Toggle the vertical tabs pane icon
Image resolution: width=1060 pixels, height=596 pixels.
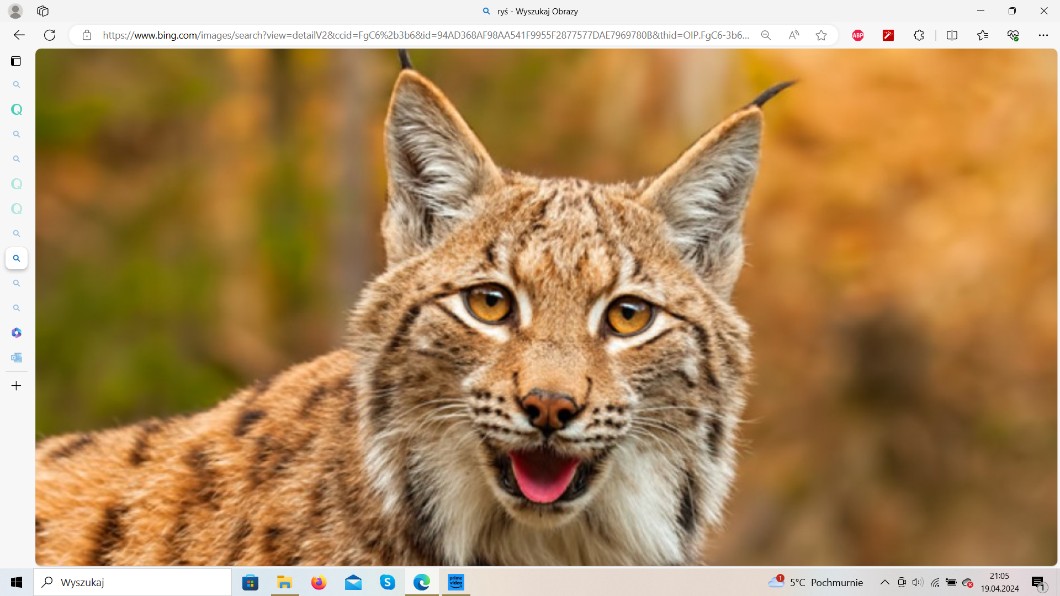(x=16, y=61)
